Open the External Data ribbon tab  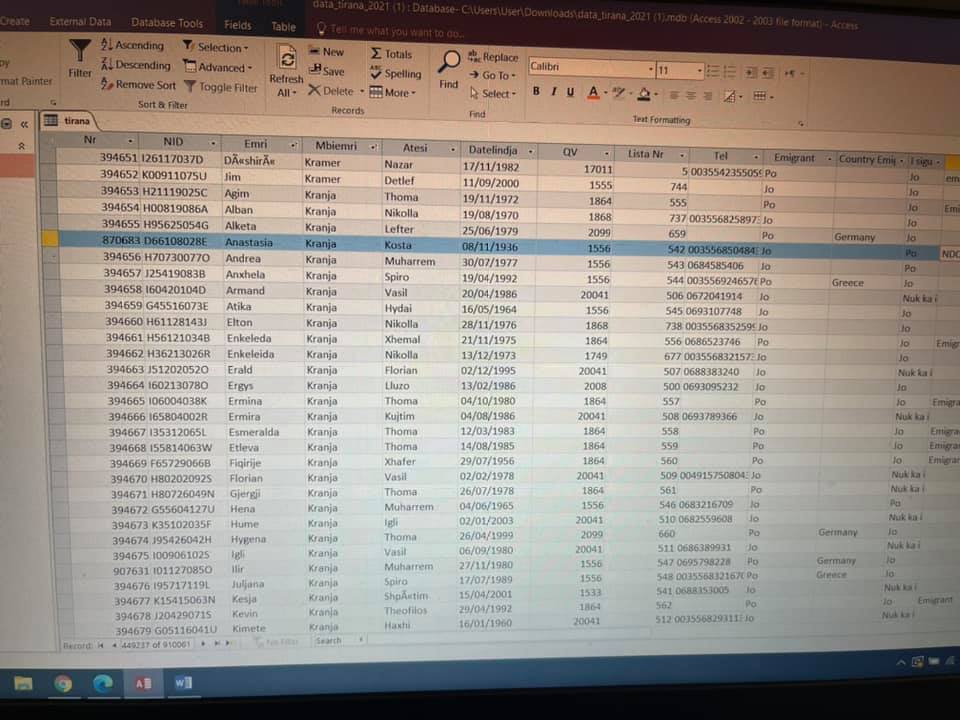[80, 22]
